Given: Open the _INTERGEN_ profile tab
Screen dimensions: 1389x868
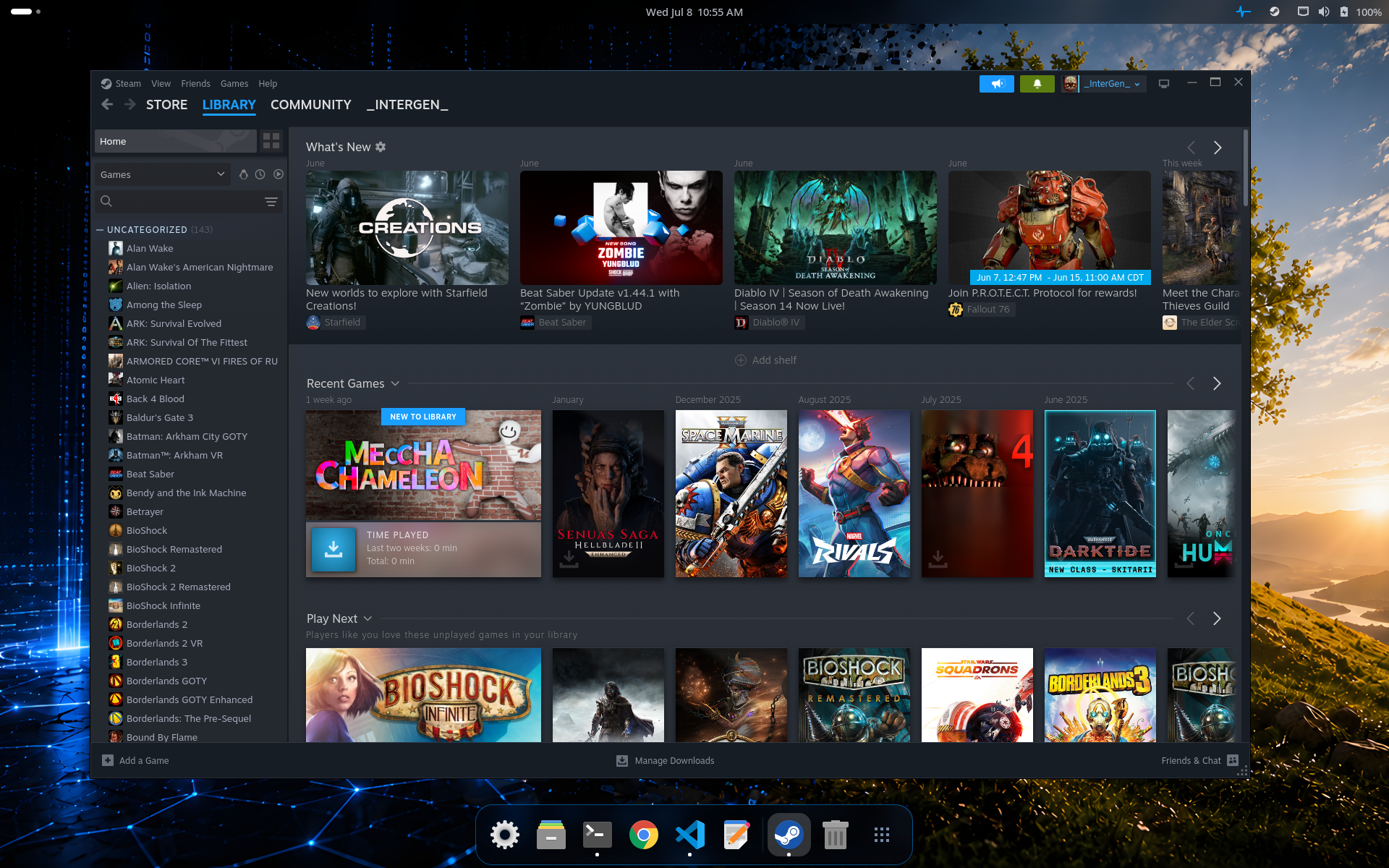Looking at the screenshot, I should pos(407,105).
